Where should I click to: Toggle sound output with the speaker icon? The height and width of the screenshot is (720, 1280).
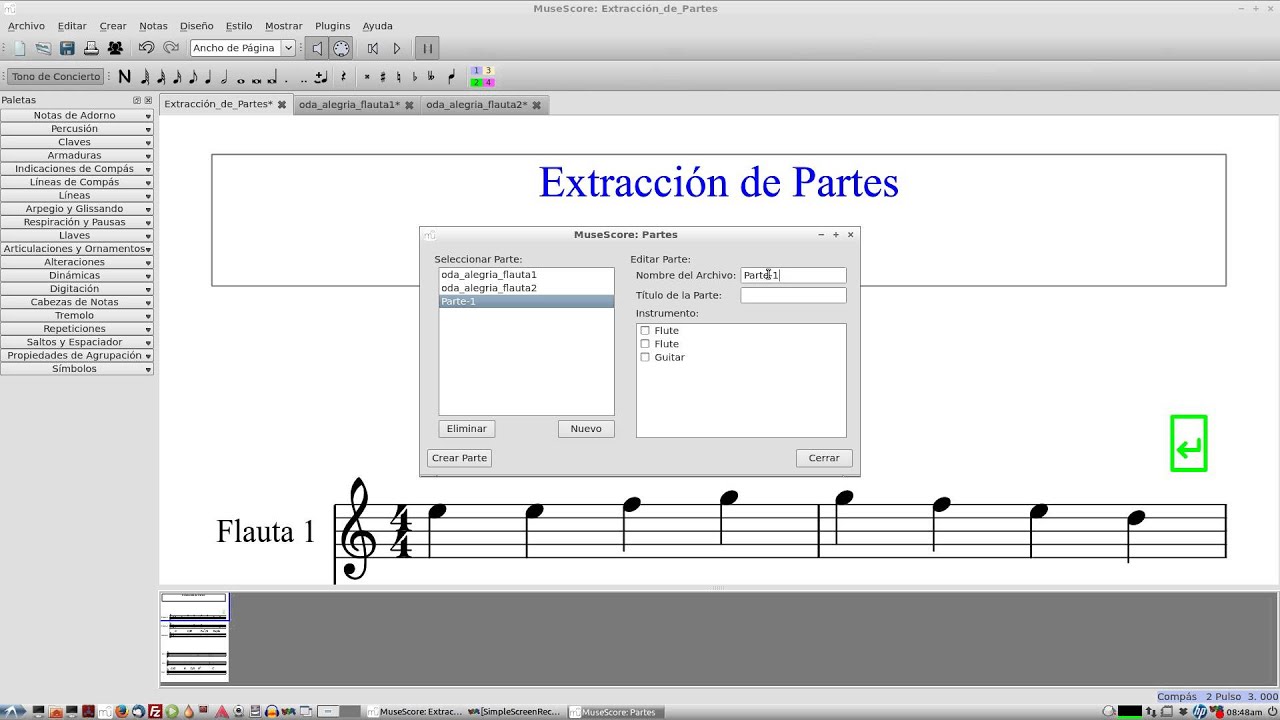(x=317, y=48)
